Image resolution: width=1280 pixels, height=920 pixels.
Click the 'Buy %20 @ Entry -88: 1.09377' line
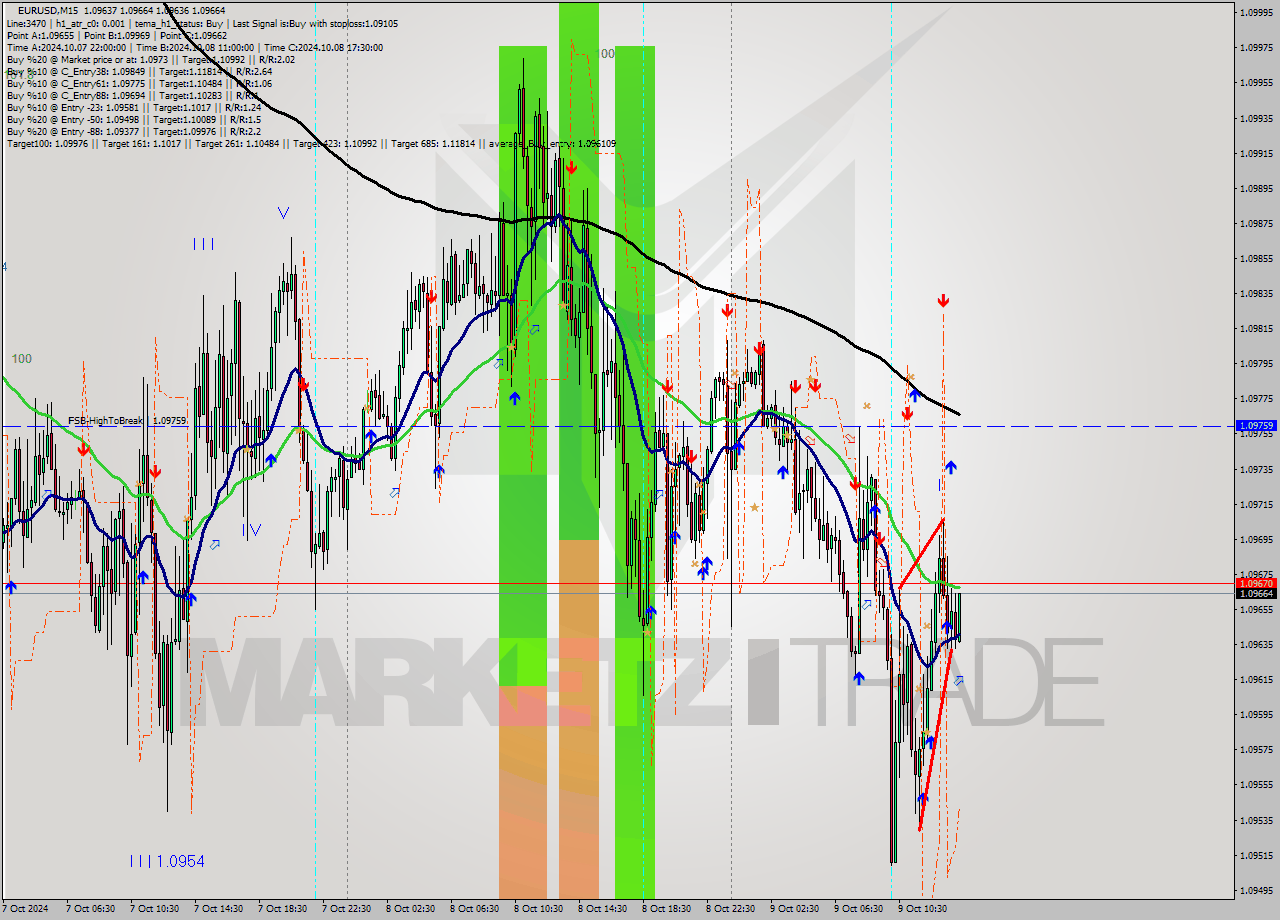click(x=134, y=131)
